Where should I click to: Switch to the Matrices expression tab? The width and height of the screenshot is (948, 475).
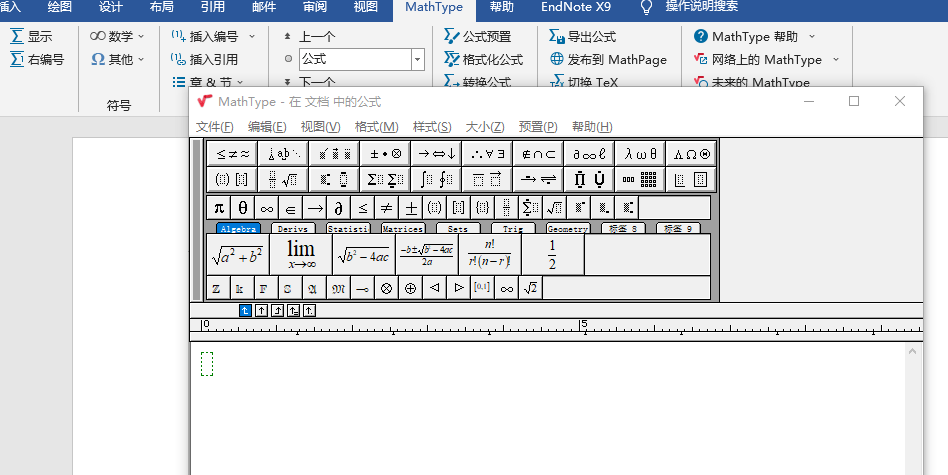(x=403, y=228)
